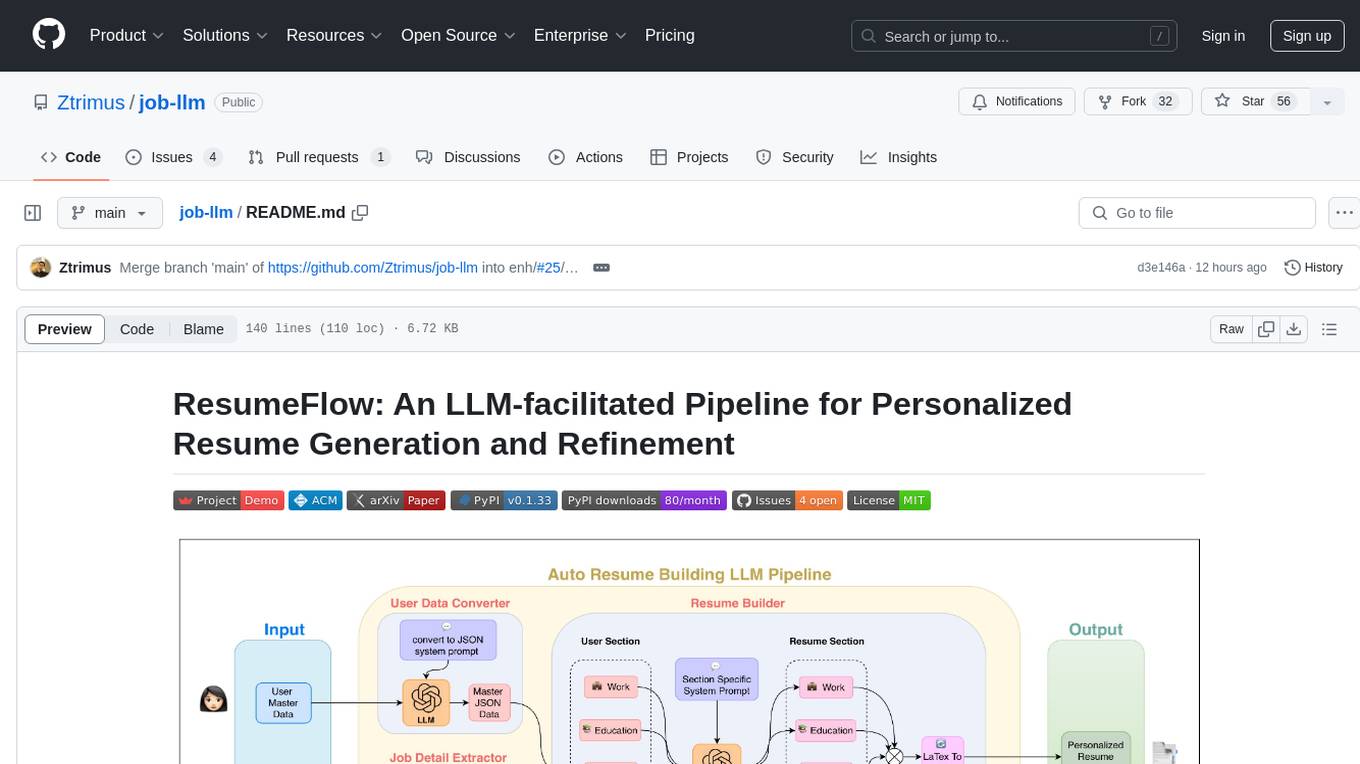Screen dimensions: 1360x764
Task: Copy the README.md file path
Action: [360, 213]
